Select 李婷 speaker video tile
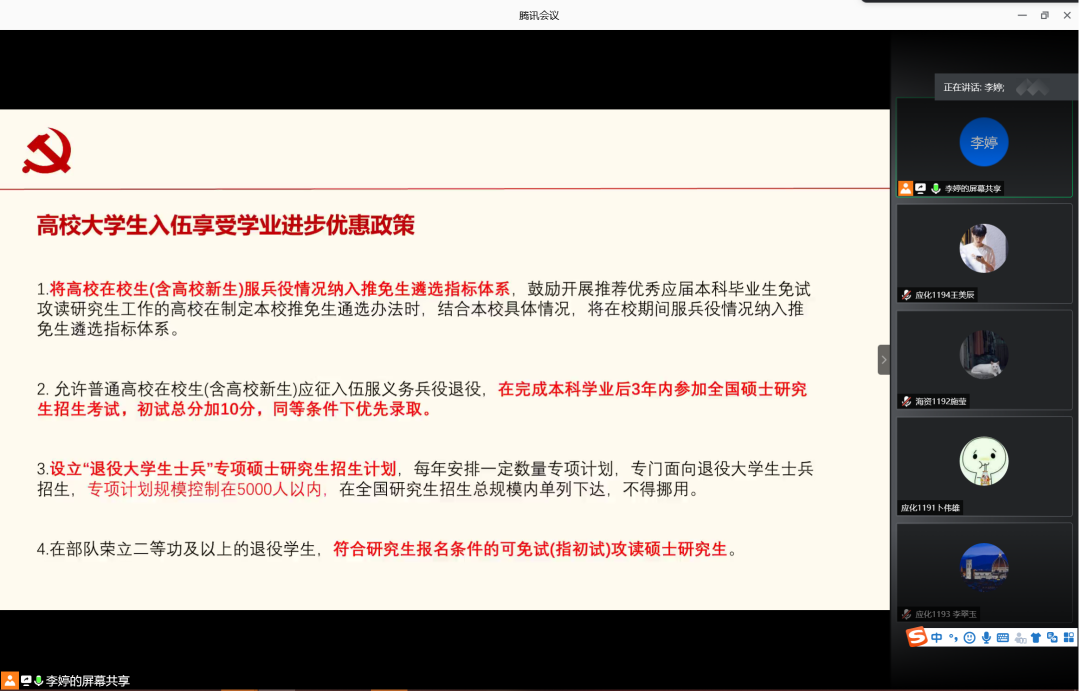This screenshot has height=691, width=1080. (x=984, y=143)
